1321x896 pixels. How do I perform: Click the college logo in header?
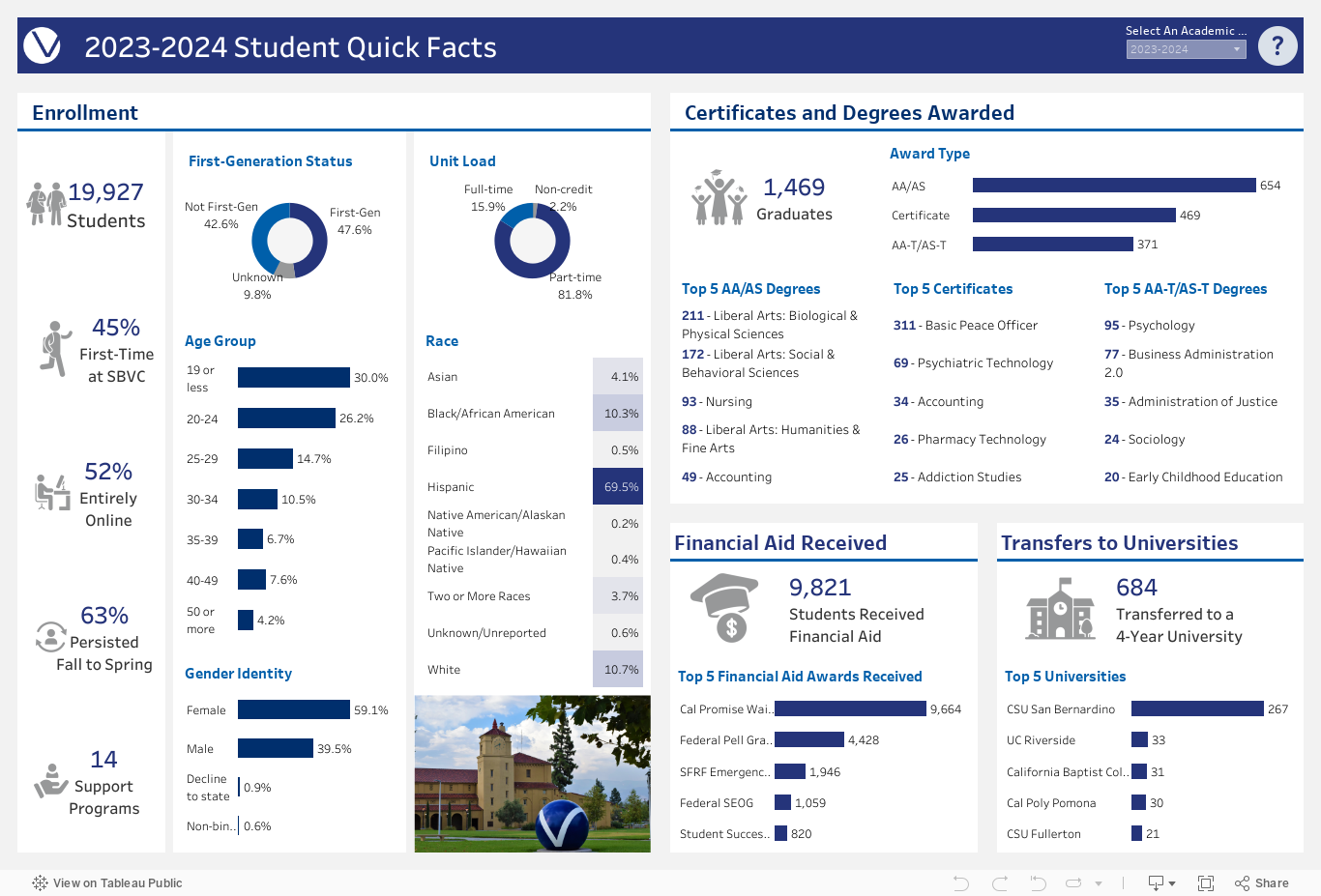pyautogui.click(x=42, y=45)
